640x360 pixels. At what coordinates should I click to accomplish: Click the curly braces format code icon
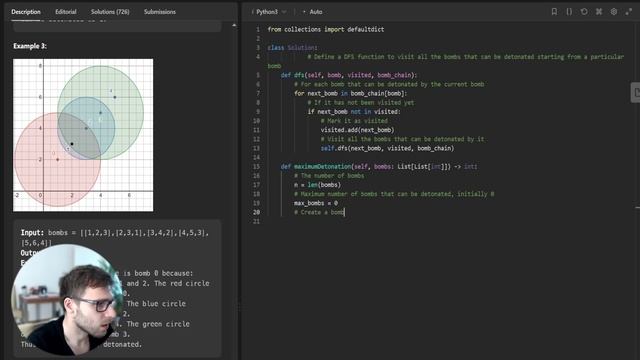(x=569, y=12)
